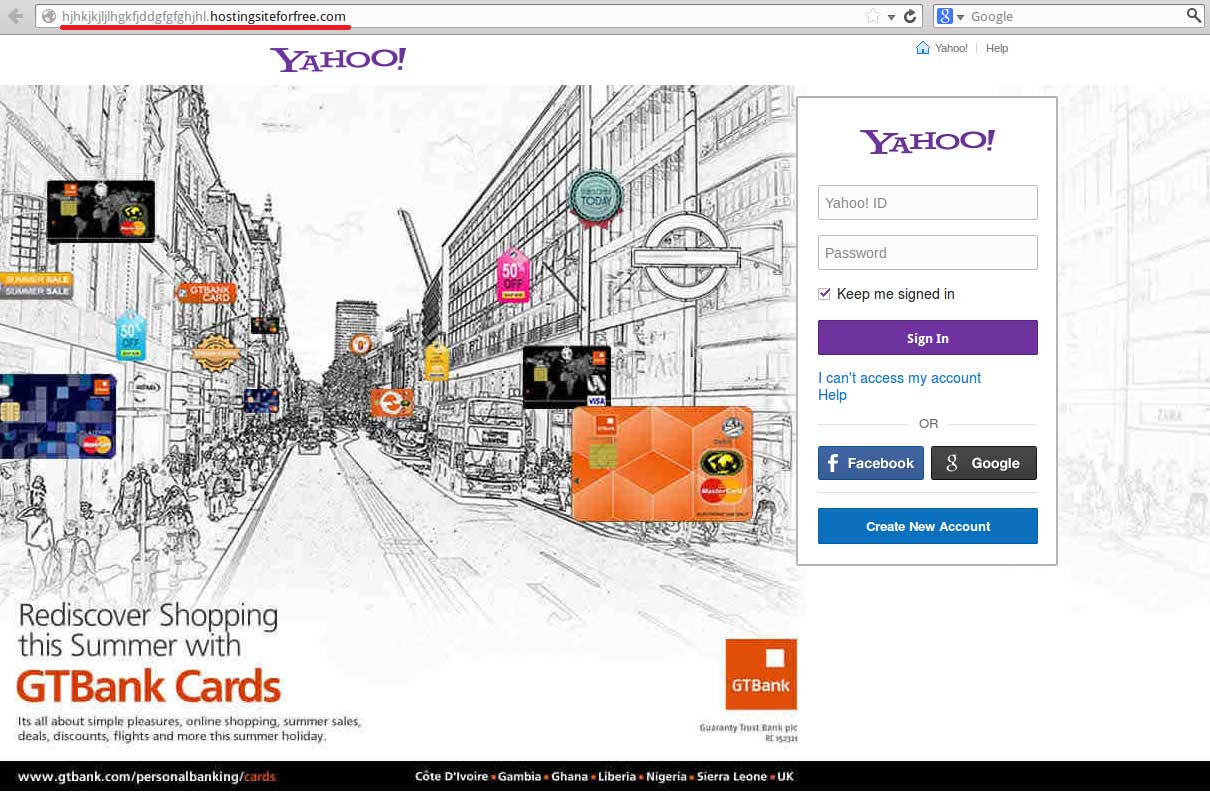Viewport: 1210px width, 793px height.
Task: Click the orange GTBANK CARD label
Action: (x=206, y=292)
